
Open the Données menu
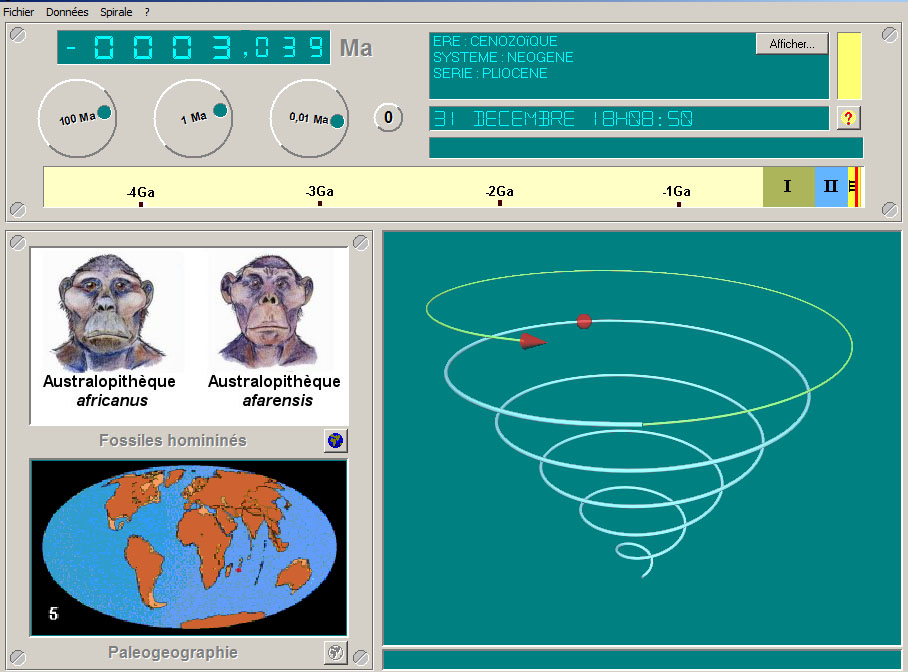[67, 12]
